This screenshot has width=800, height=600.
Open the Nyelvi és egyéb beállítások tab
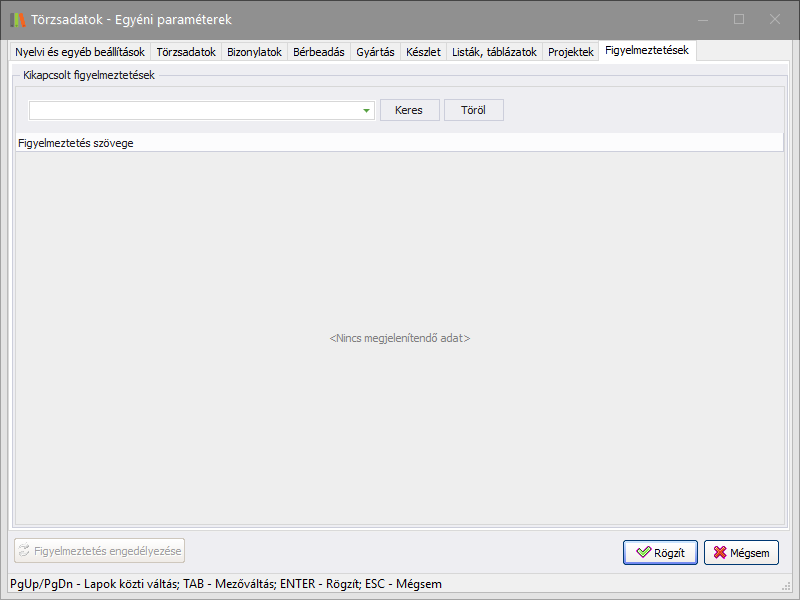click(x=79, y=52)
